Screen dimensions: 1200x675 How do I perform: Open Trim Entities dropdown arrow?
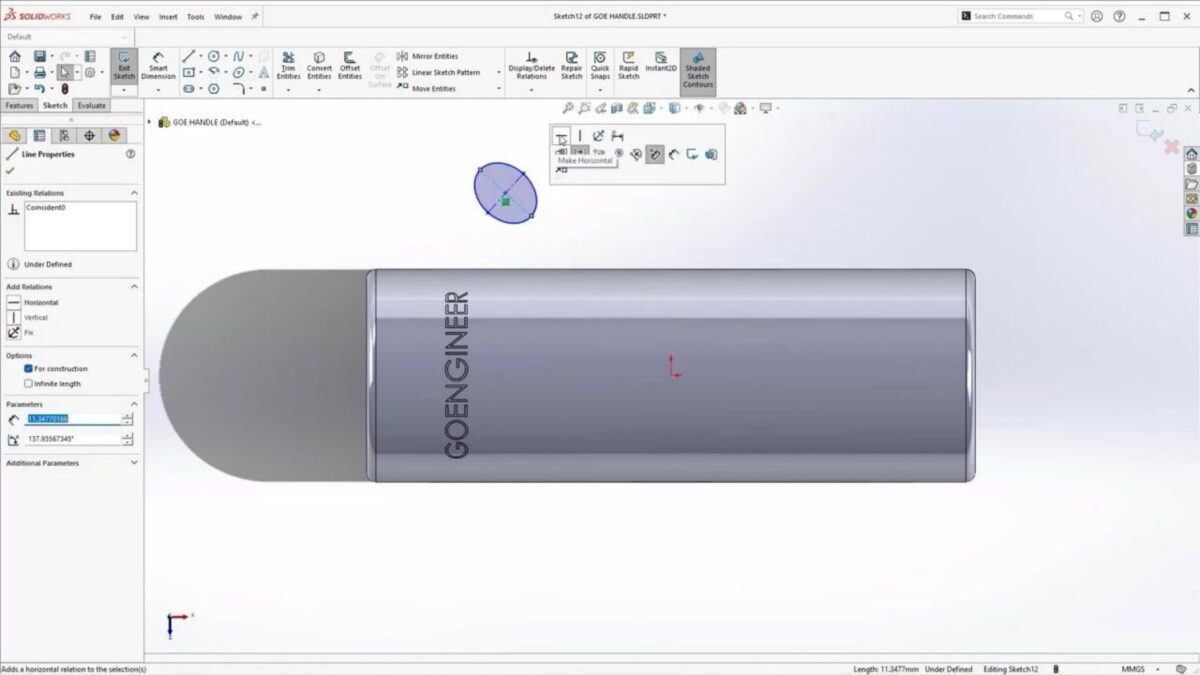(288, 90)
